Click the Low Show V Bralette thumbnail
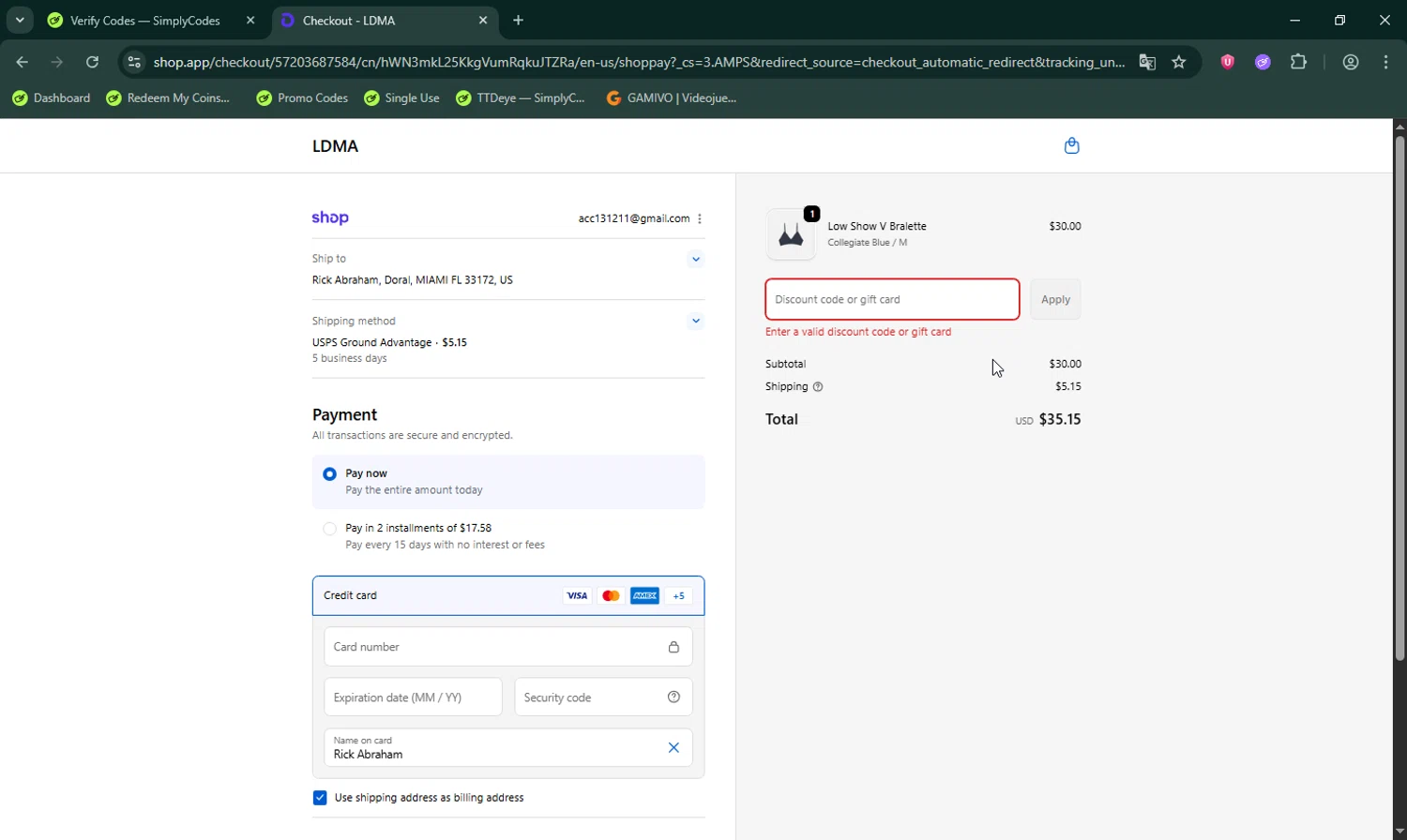 click(x=791, y=234)
